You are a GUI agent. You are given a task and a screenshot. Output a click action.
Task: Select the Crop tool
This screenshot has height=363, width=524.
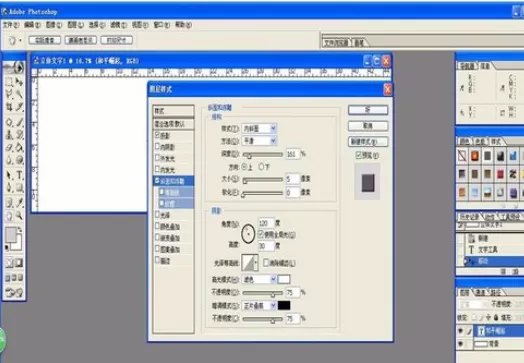9,107
